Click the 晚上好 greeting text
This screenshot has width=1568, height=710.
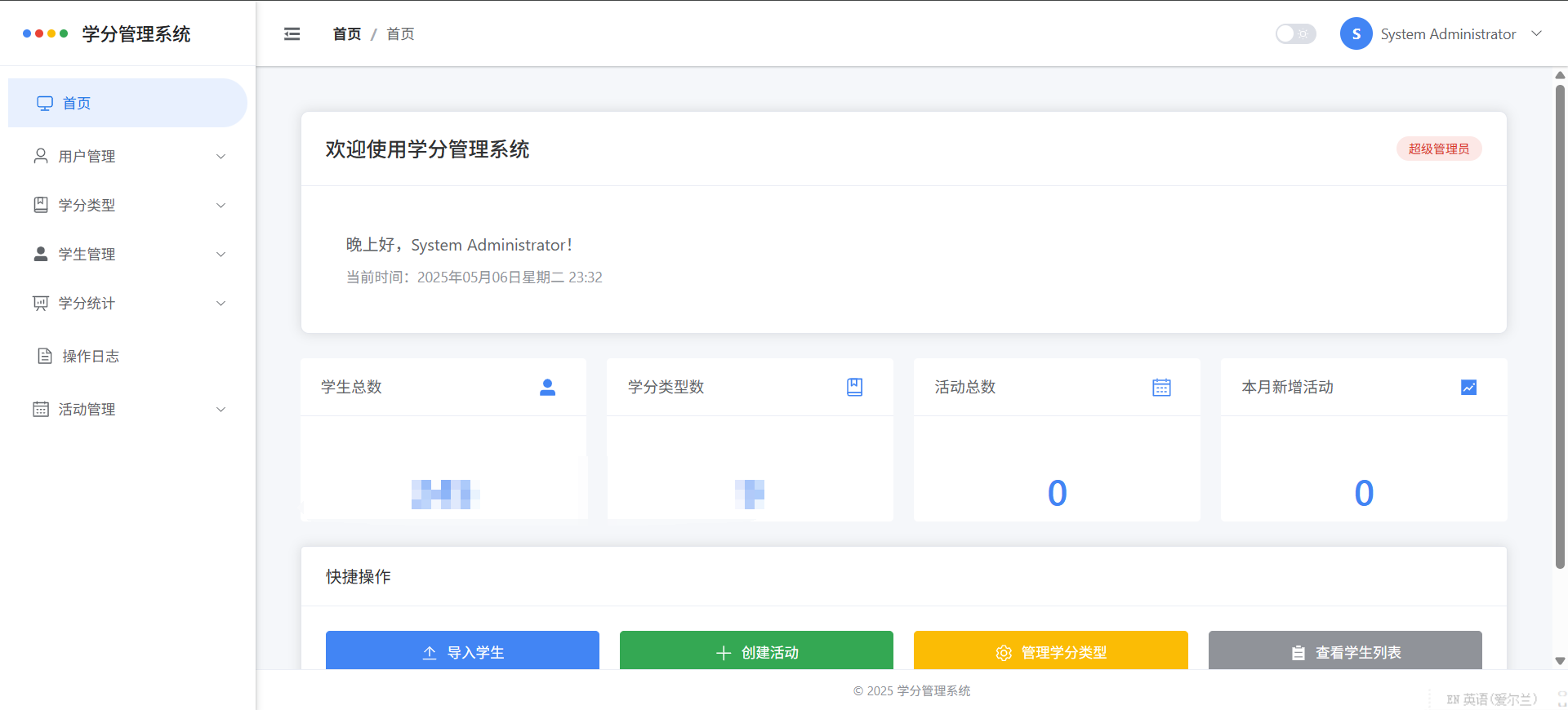point(459,245)
